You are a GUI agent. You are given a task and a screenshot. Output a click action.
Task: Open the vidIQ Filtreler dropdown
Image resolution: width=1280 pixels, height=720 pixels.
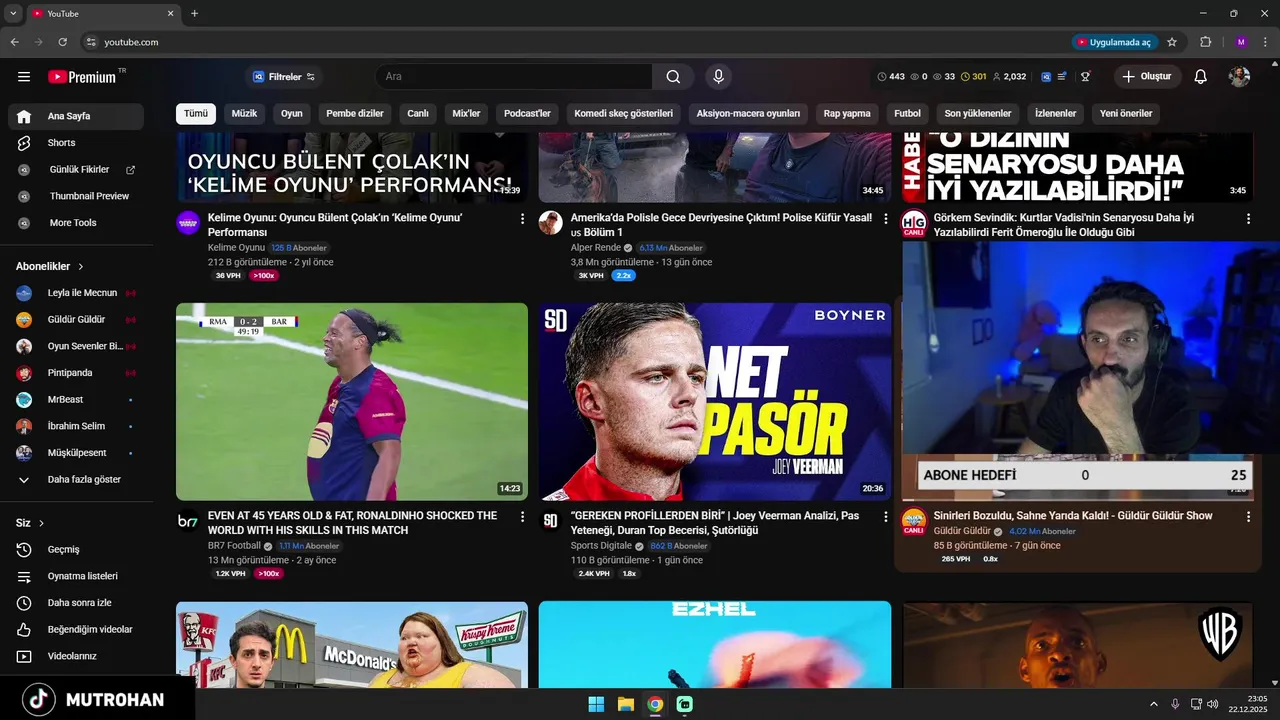click(284, 77)
